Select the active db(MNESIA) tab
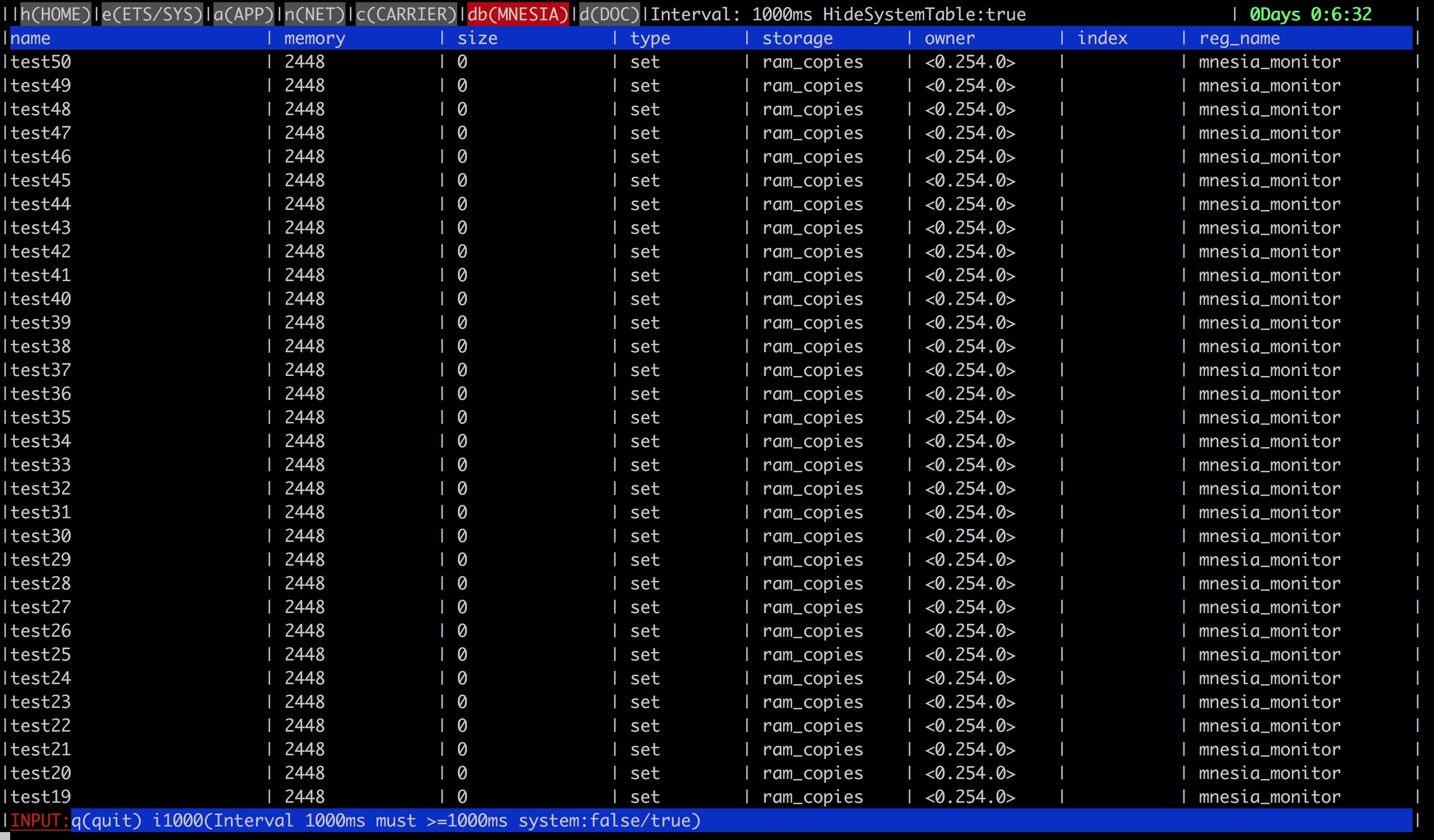1434x840 pixels. click(x=518, y=14)
